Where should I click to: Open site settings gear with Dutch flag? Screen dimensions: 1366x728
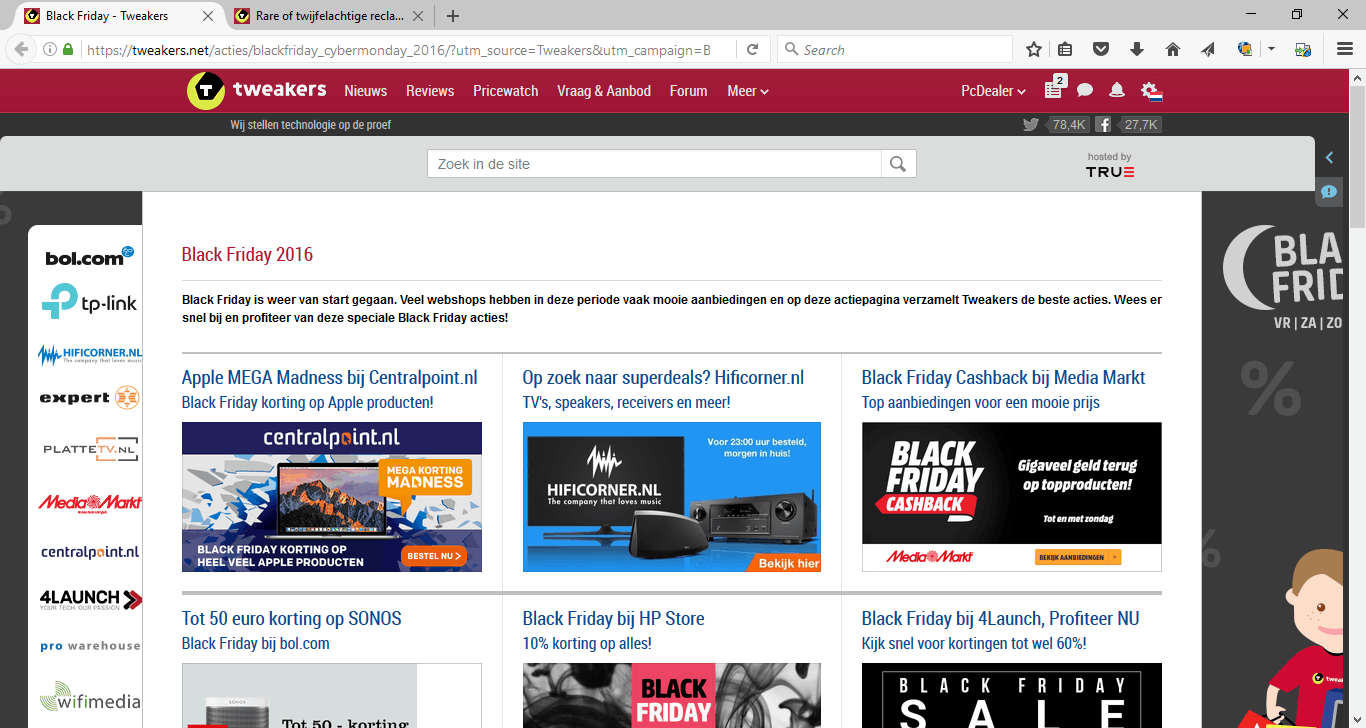click(x=1151, y=92)
